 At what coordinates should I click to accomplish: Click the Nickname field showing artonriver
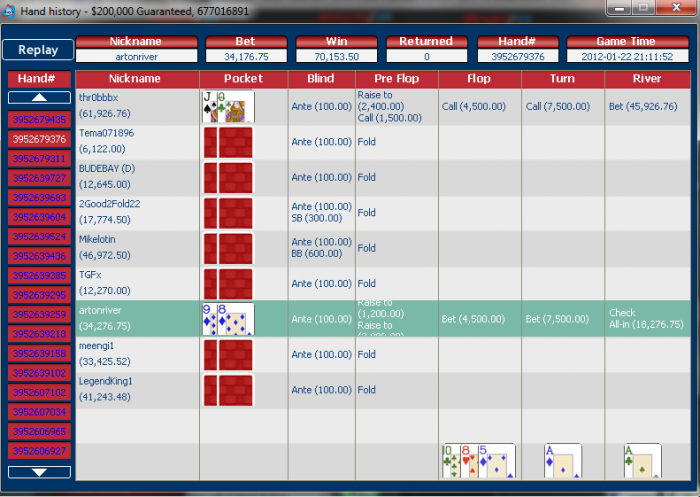pos(137,57)
